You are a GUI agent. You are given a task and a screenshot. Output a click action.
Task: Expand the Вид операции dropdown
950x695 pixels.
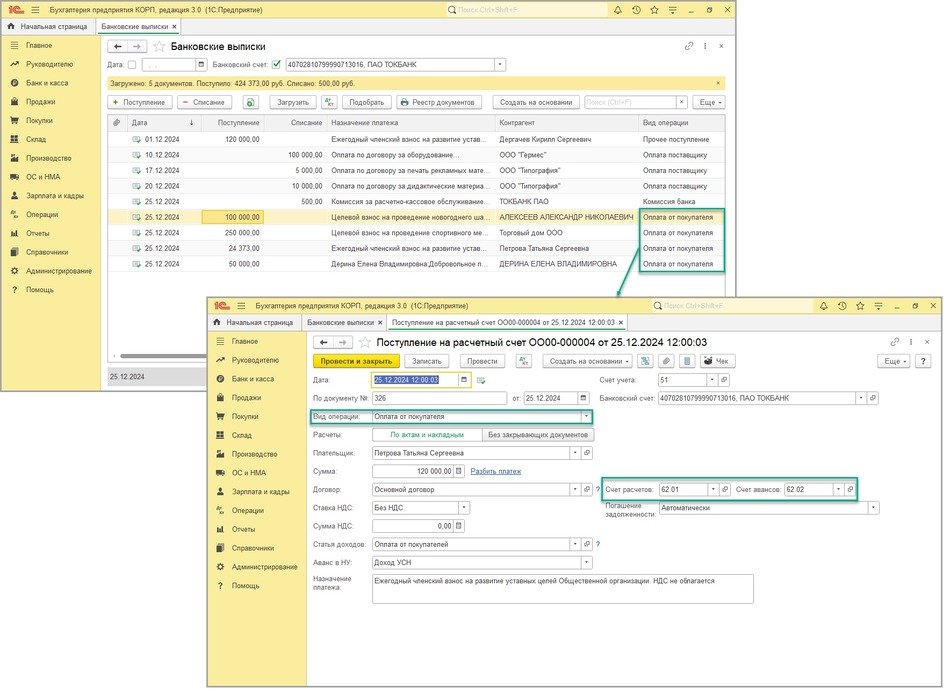(585, 417)
